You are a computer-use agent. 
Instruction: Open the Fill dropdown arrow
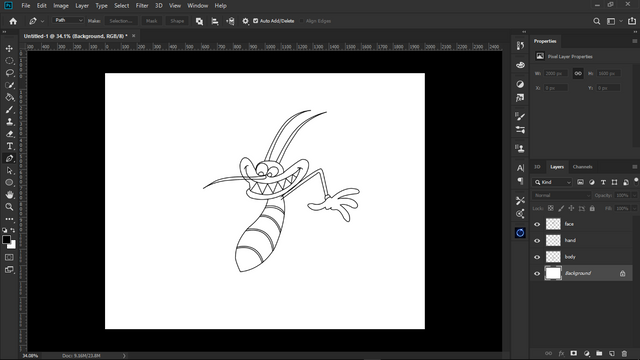(634, 208)
